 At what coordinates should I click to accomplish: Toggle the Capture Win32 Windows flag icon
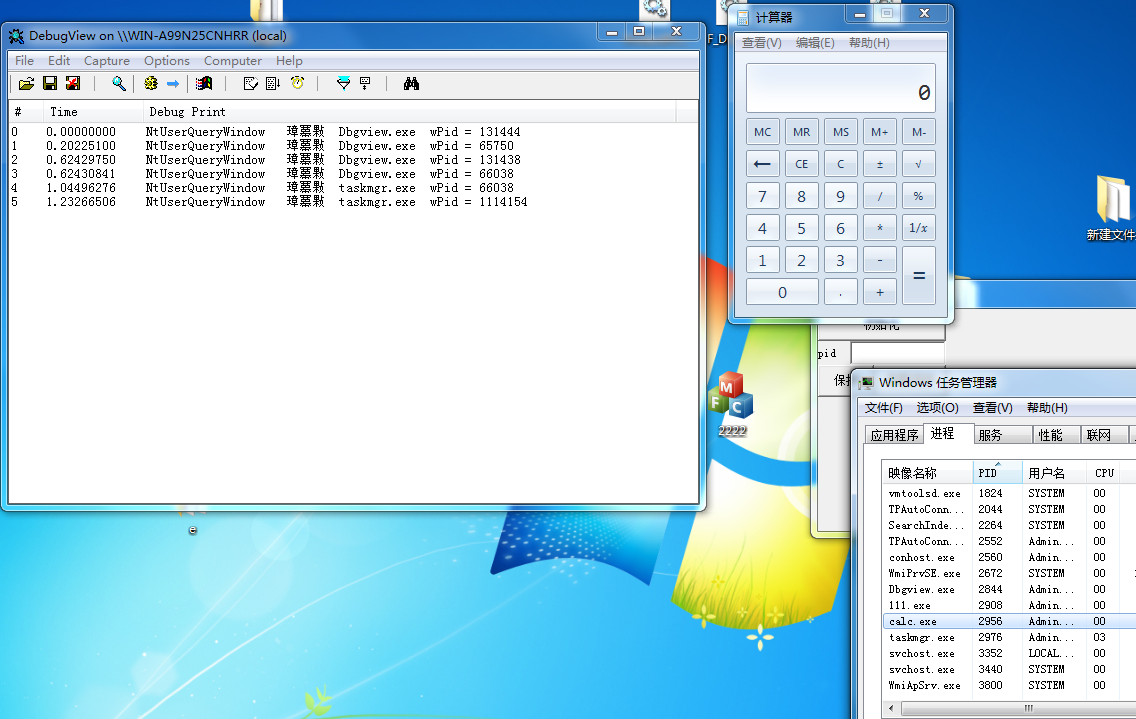[x=204, y=83]
